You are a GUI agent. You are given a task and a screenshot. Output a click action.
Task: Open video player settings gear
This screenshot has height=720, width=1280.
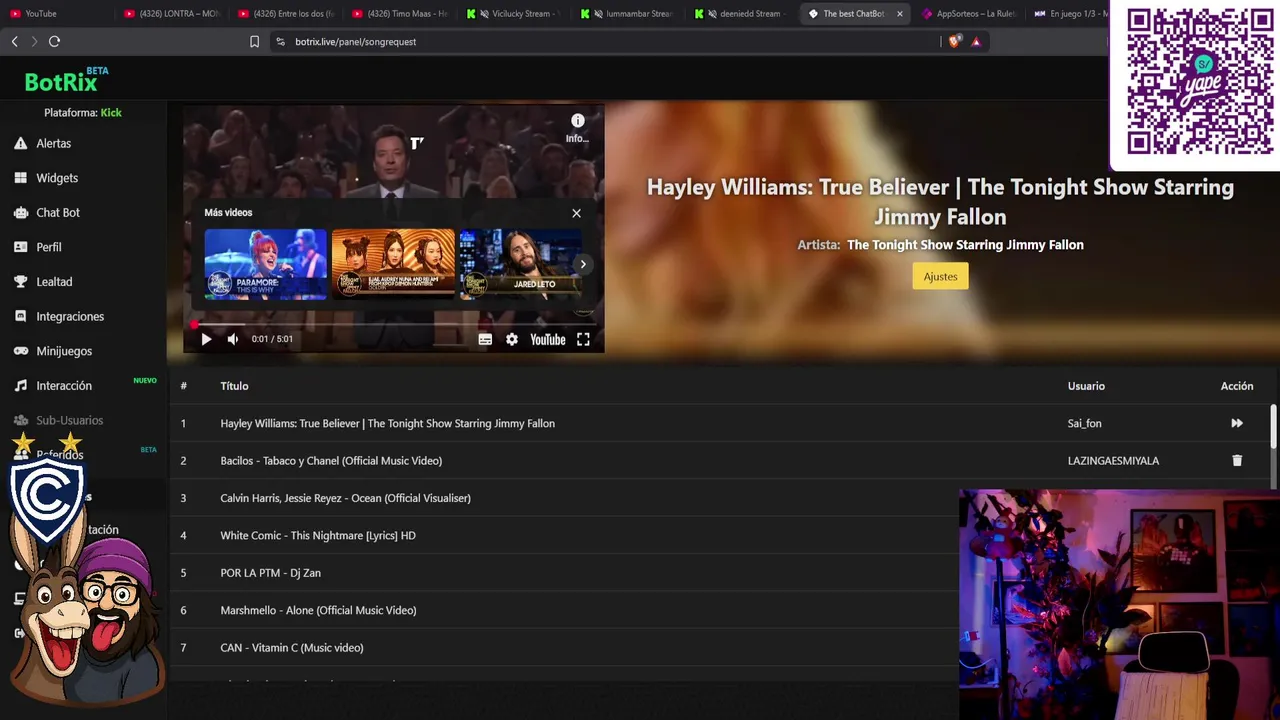click(x=512, y=339)
